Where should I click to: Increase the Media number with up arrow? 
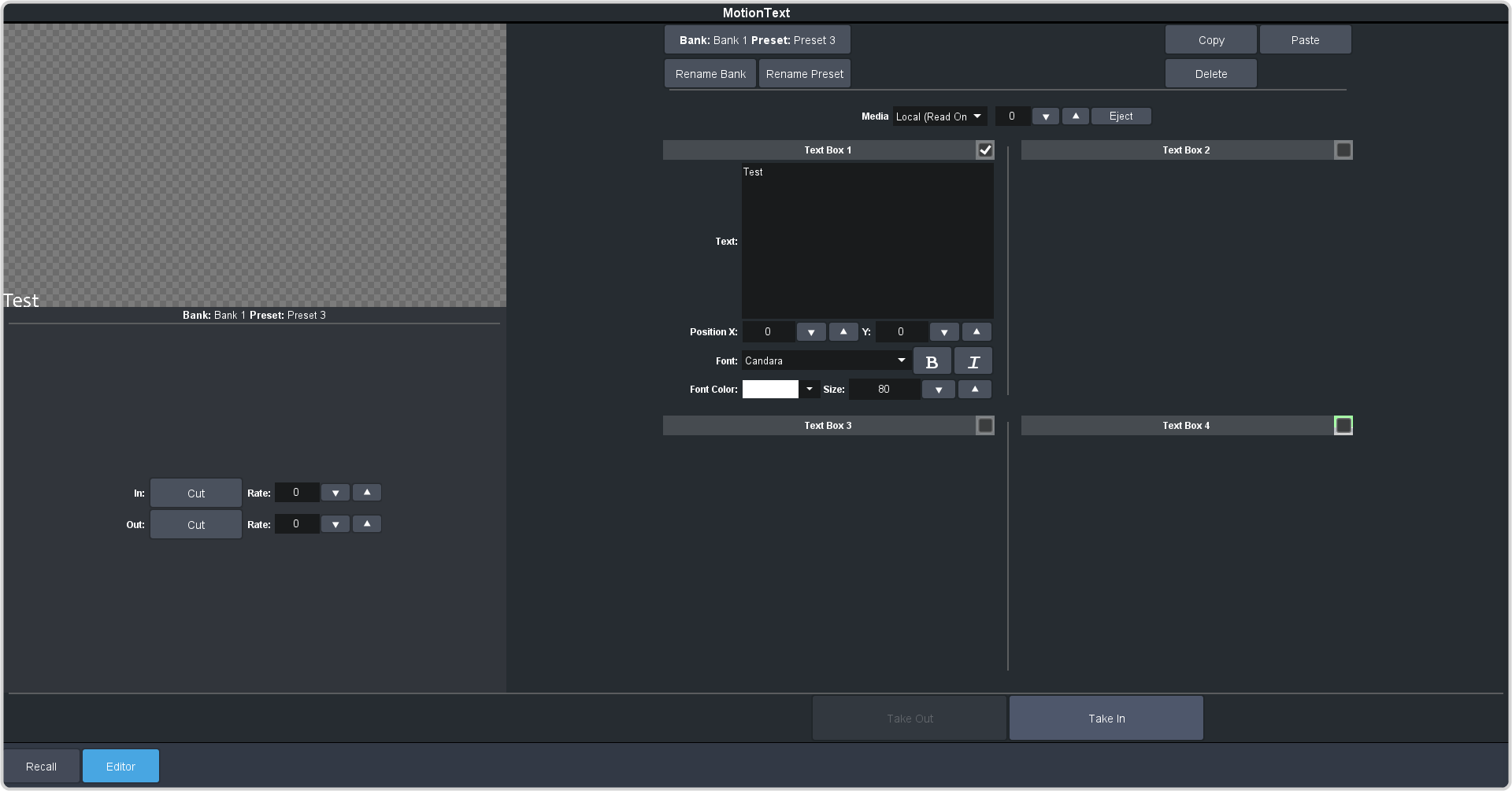coord(1076,116)
